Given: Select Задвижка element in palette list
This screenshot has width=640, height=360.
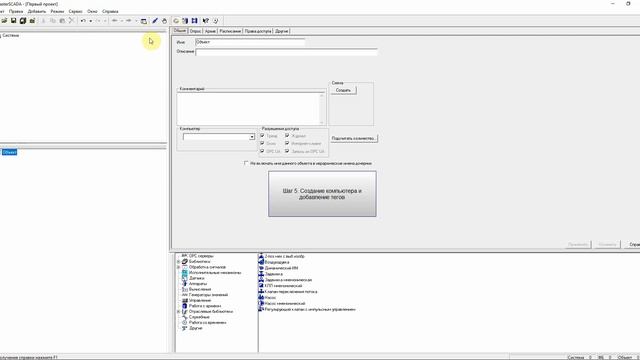Looking at the screenshot, I should pos(273,274).
